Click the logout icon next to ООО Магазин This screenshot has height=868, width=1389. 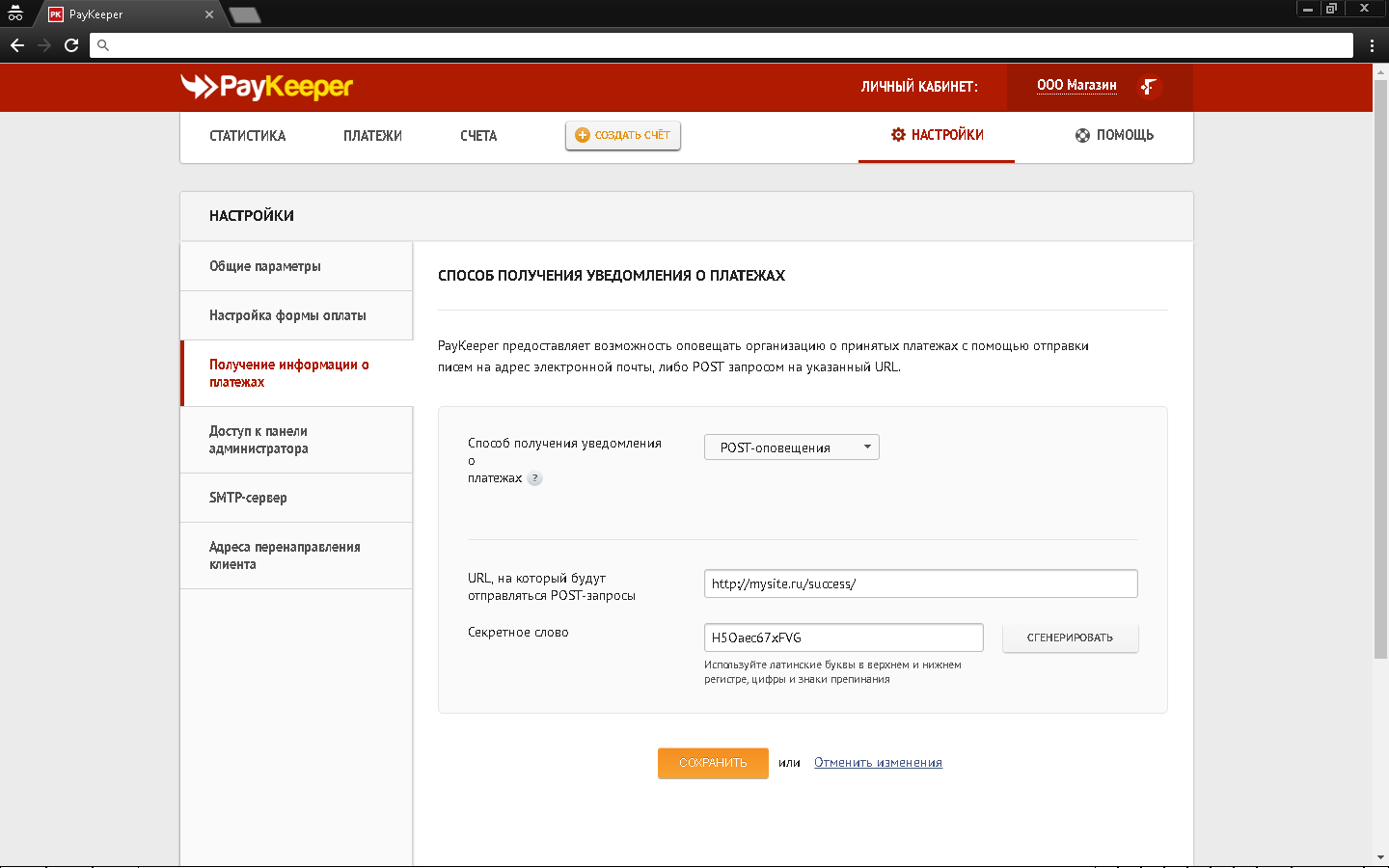coord(1148,87)
